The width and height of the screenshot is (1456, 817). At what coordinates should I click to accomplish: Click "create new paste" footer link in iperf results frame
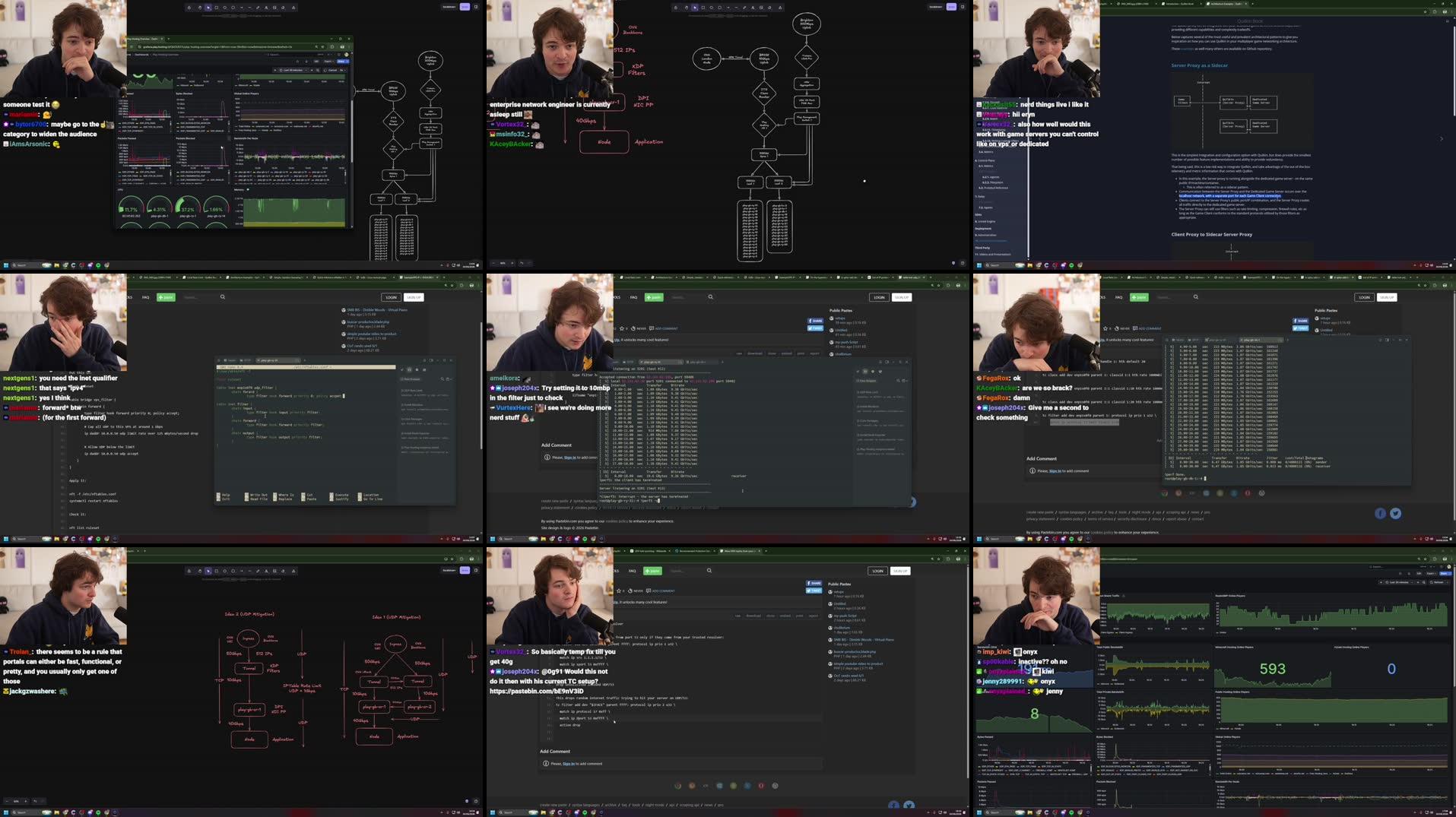click(x=1040, y=512)
